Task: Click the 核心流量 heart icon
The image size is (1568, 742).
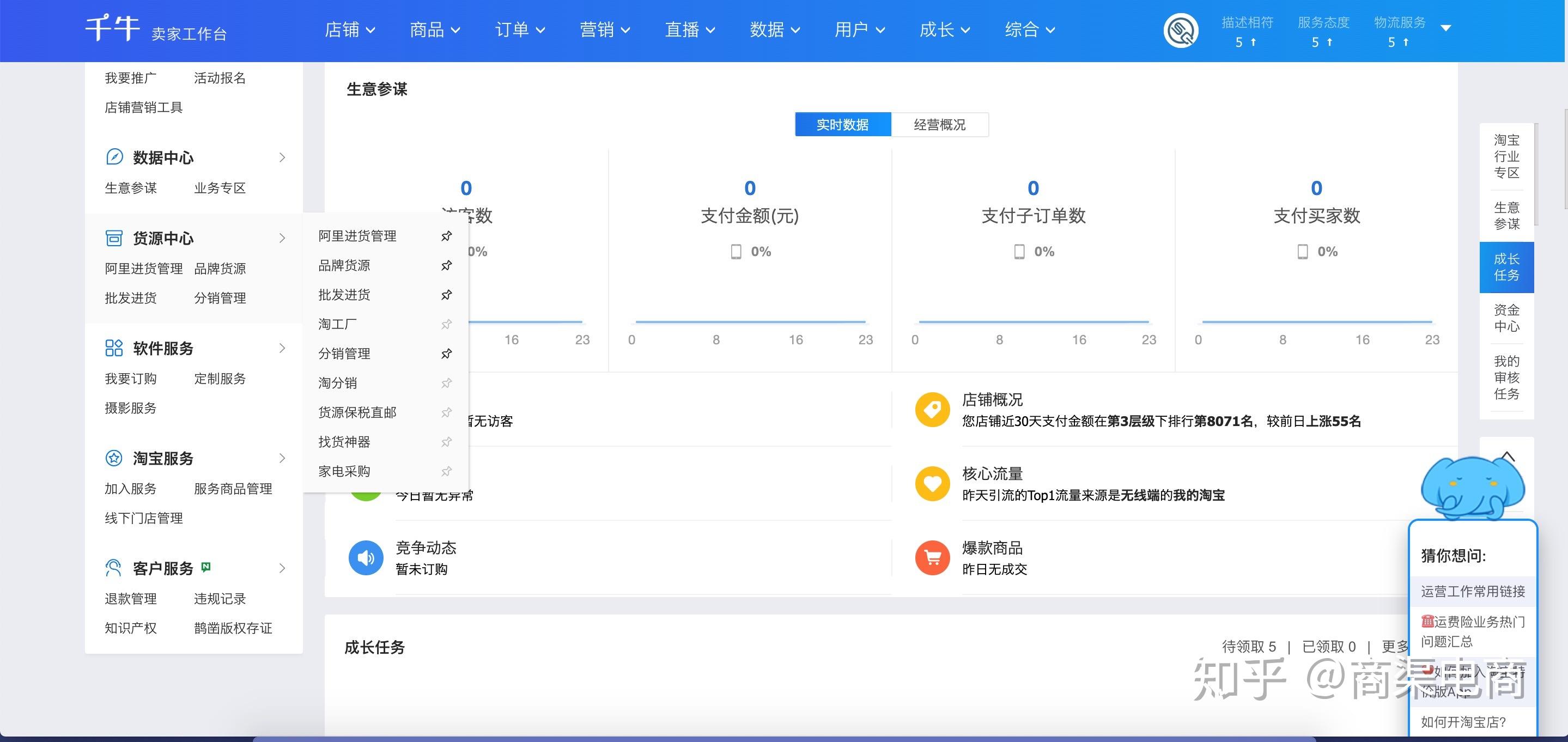Action: click(x=932, y=484)
